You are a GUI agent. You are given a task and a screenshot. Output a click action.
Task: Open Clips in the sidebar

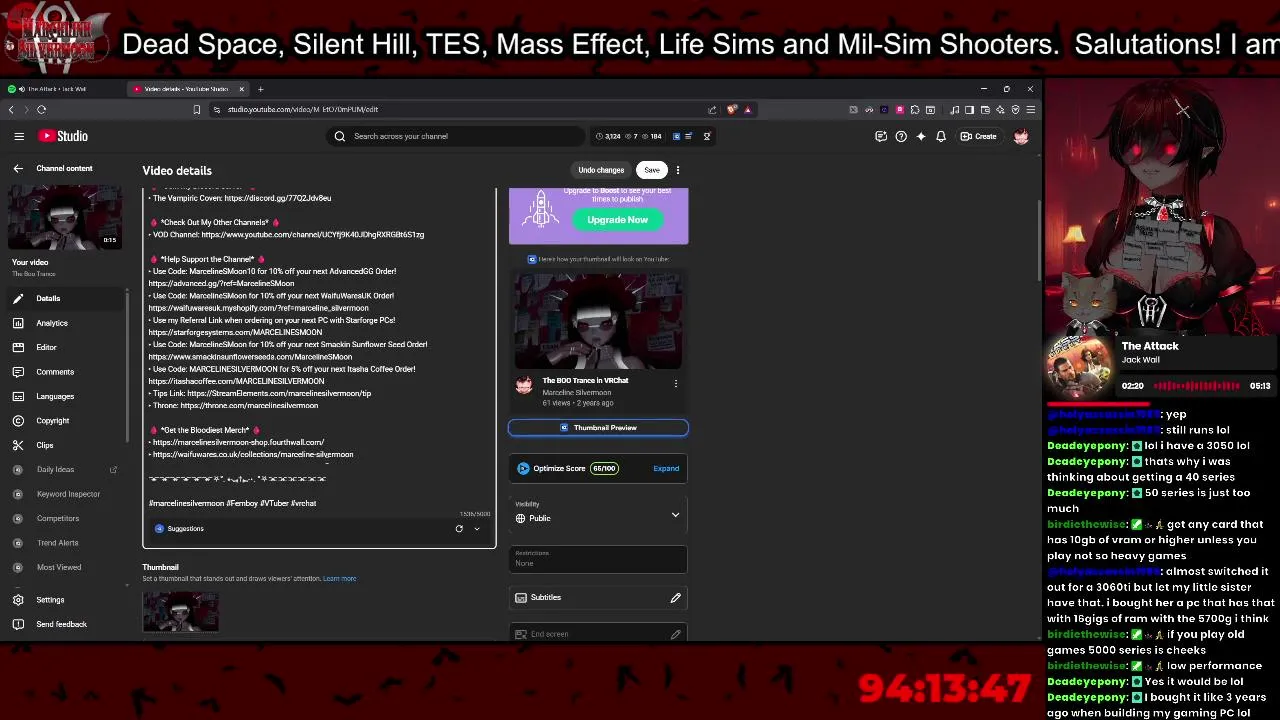point(64,445)
